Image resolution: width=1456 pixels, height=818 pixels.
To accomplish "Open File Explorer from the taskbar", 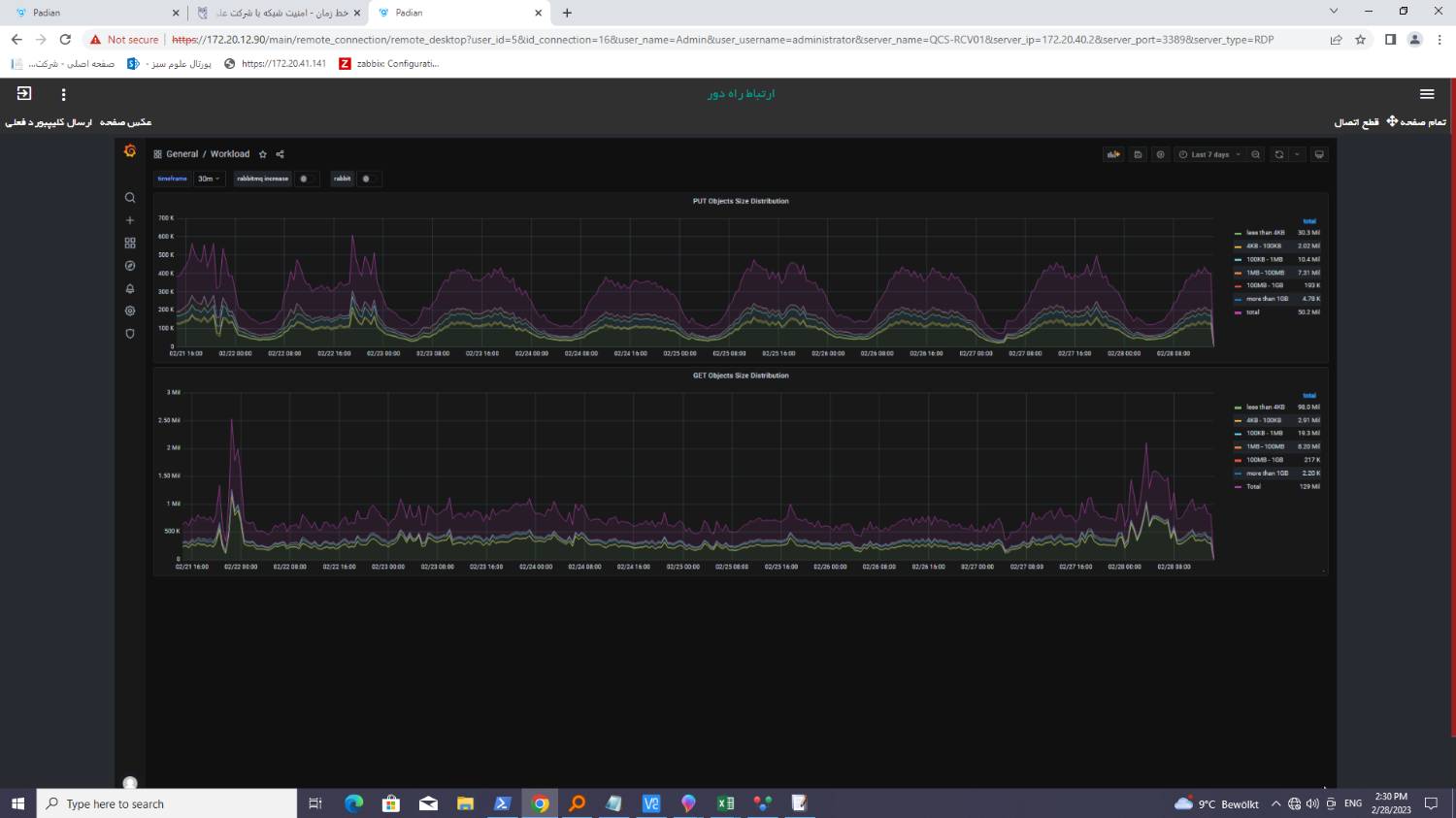I will tap(466, 803).
